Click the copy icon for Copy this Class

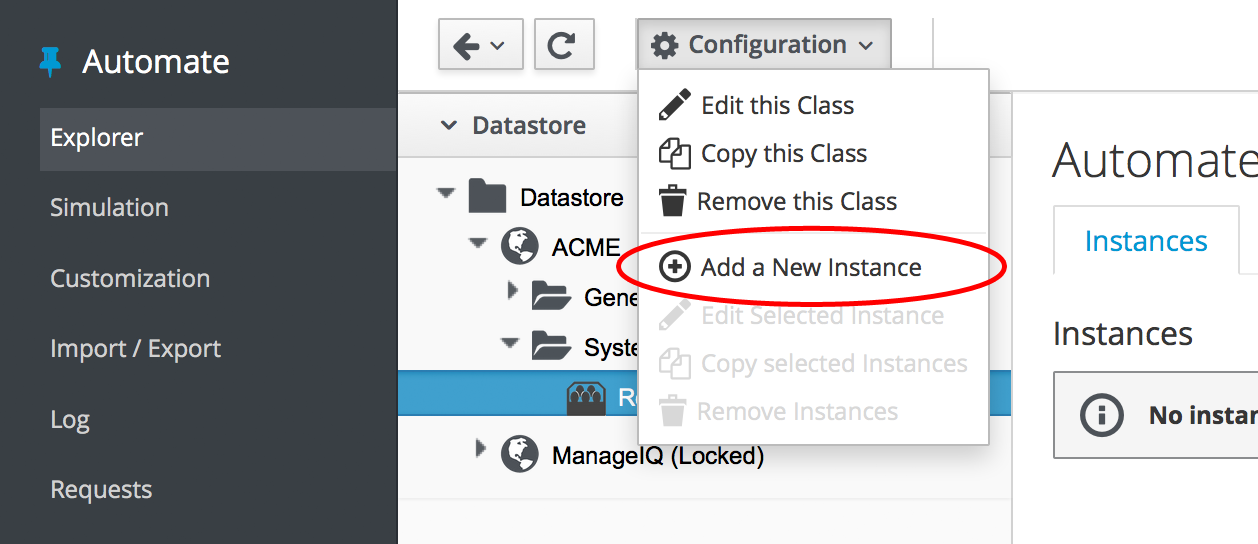pos(675,154)
